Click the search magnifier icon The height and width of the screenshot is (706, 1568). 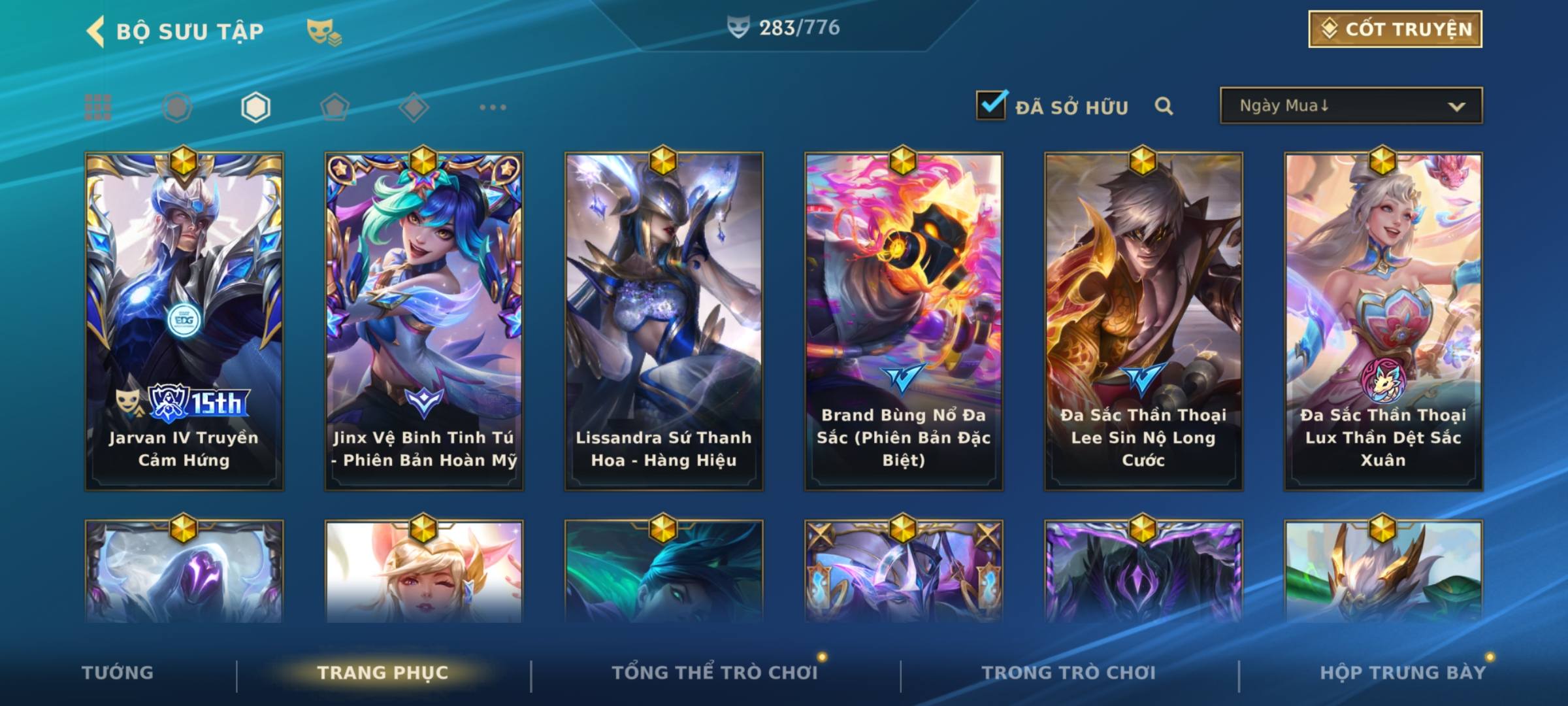tap(1164, 106)
